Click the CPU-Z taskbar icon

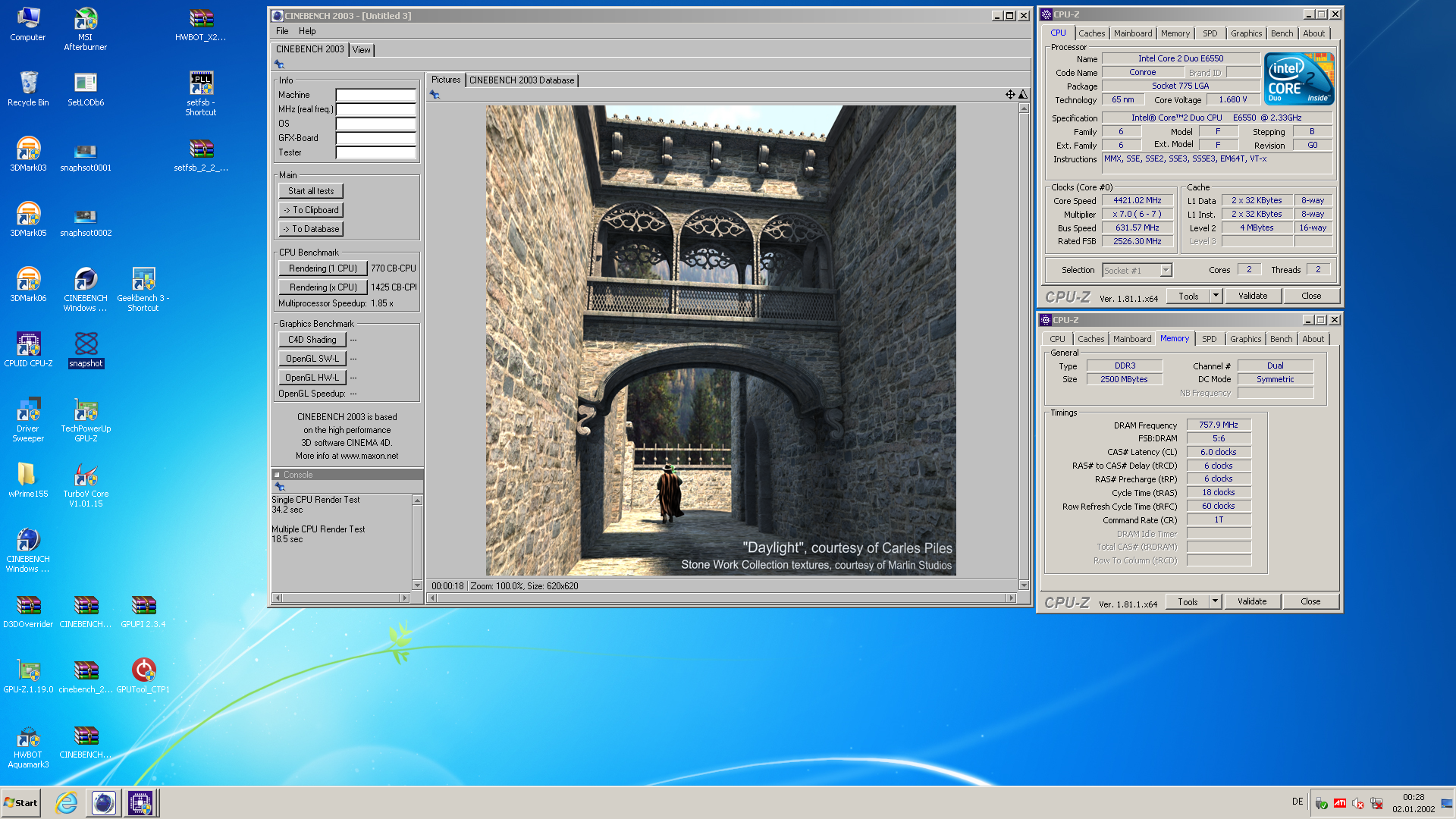tap(140, 802)
